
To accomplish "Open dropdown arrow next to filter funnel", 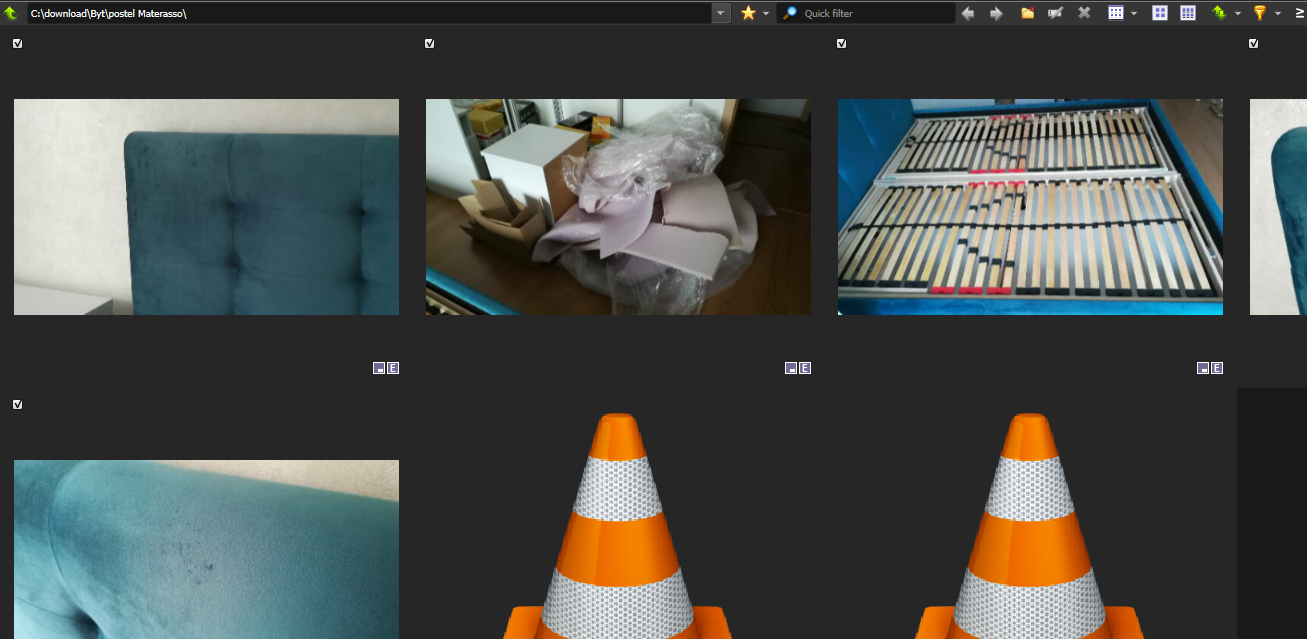I will [1278, 14].
